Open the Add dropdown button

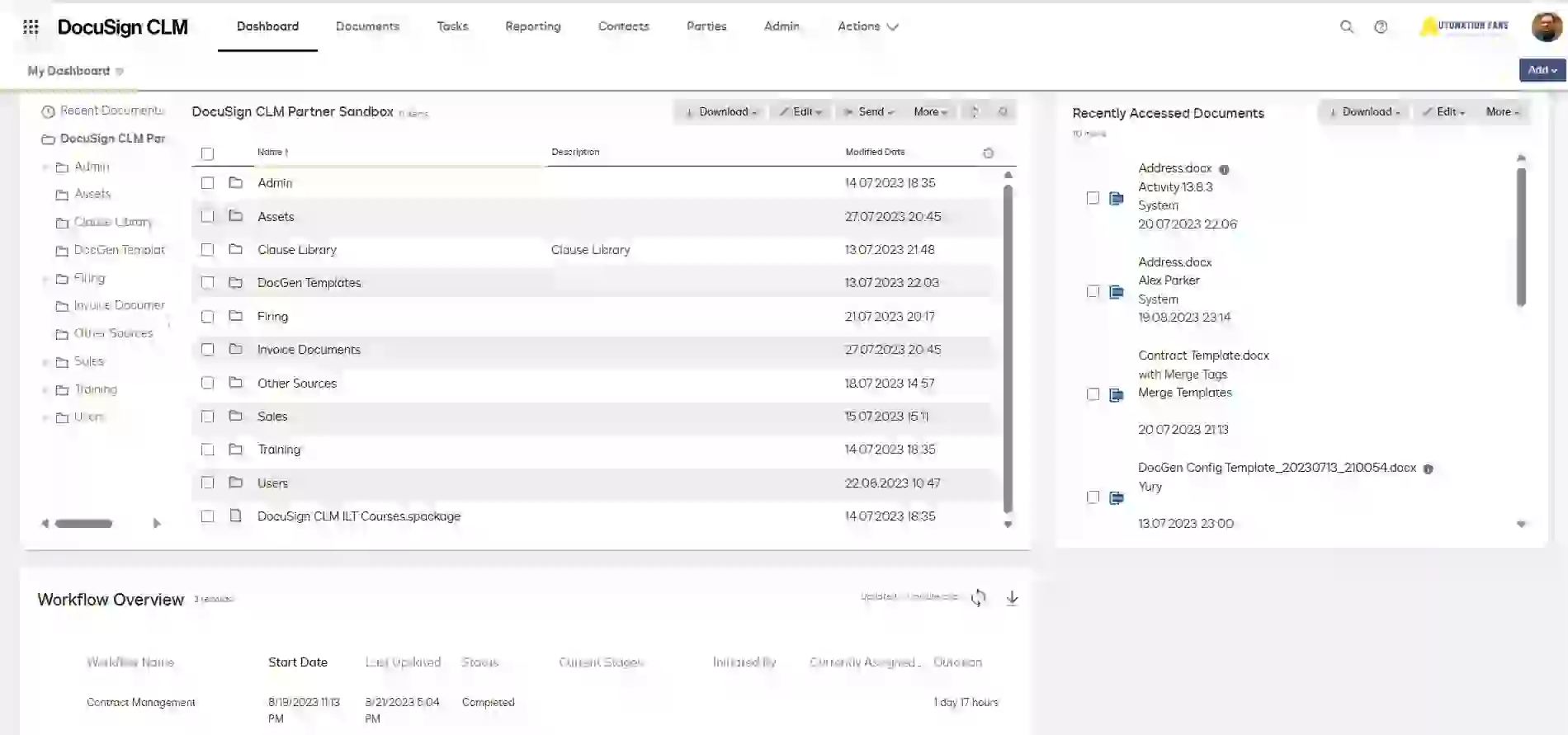pos(1542,70)
